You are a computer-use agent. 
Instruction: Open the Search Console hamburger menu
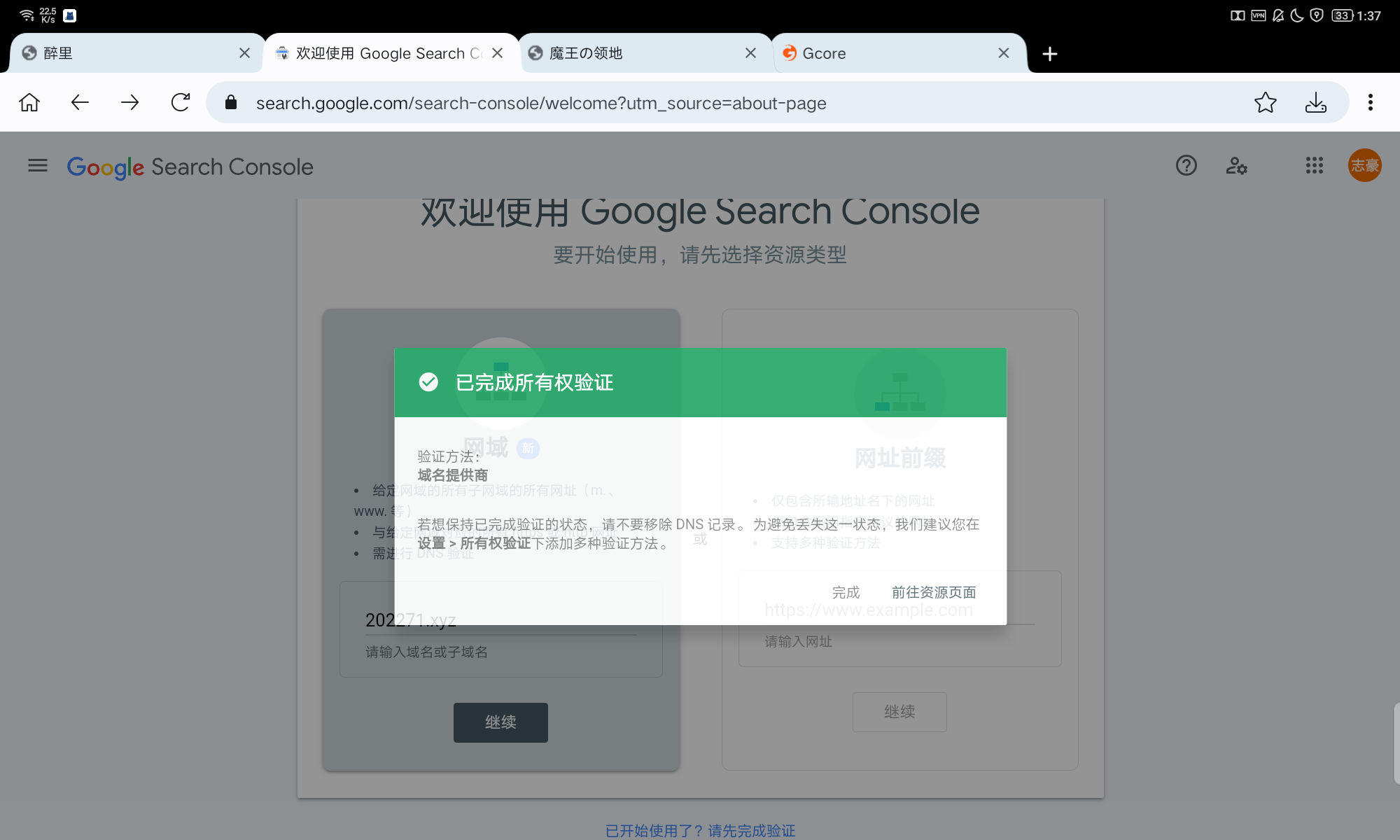[38, 166]
